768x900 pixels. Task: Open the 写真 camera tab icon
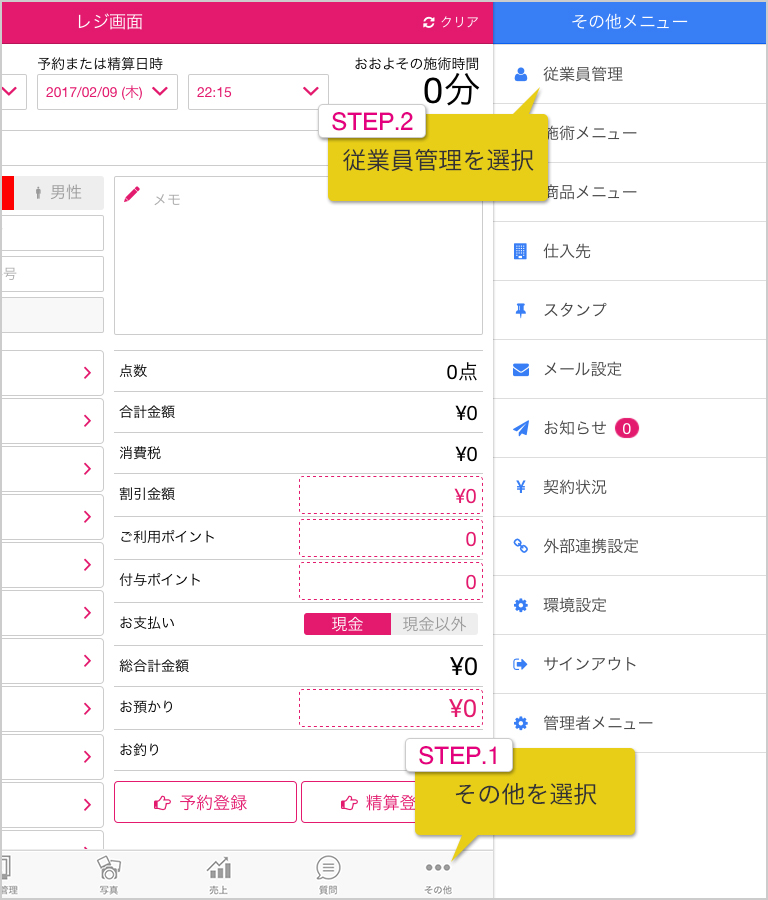tap(108, 868)
